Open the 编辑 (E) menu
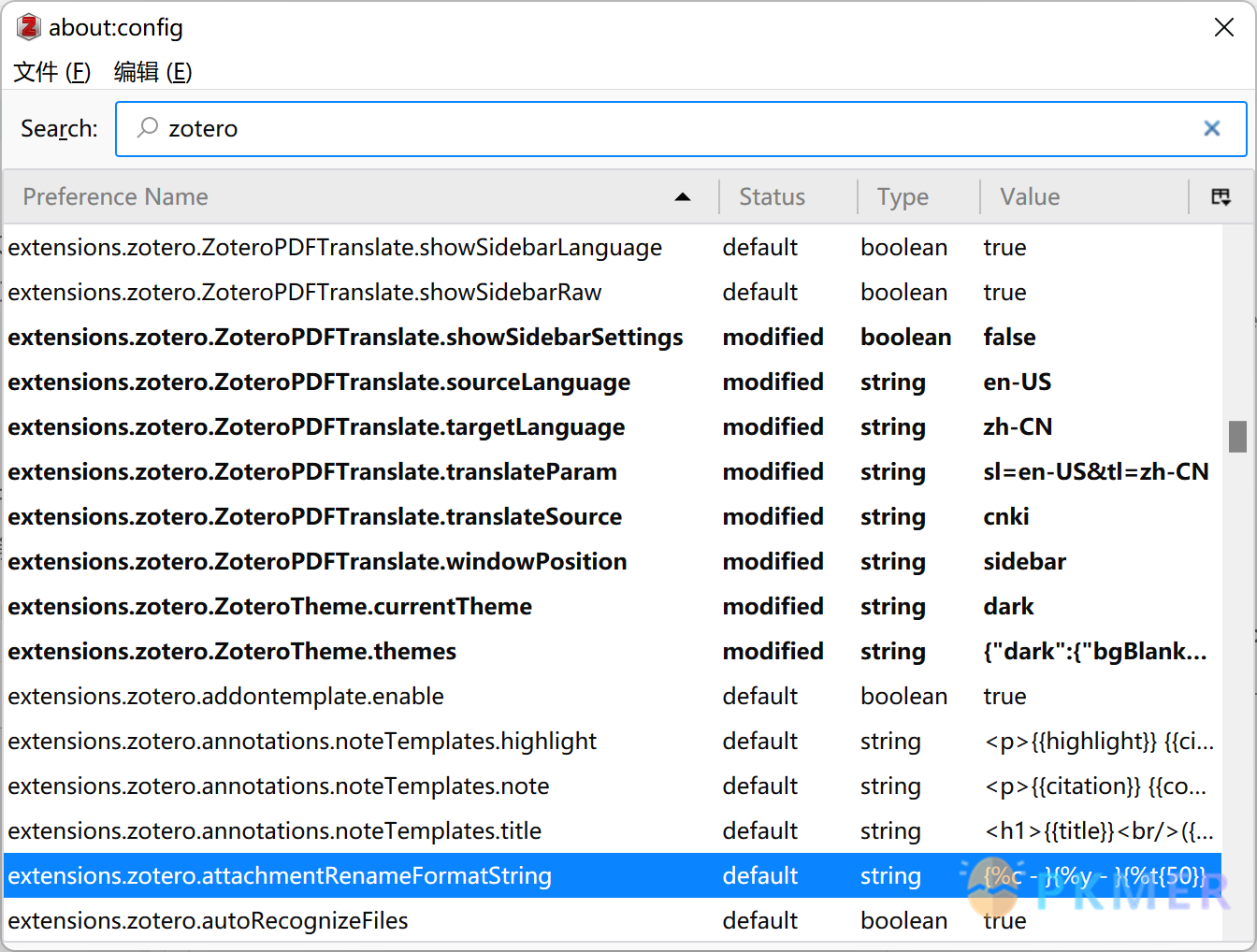The image size is (1257, 952). (x=152, y=72)
